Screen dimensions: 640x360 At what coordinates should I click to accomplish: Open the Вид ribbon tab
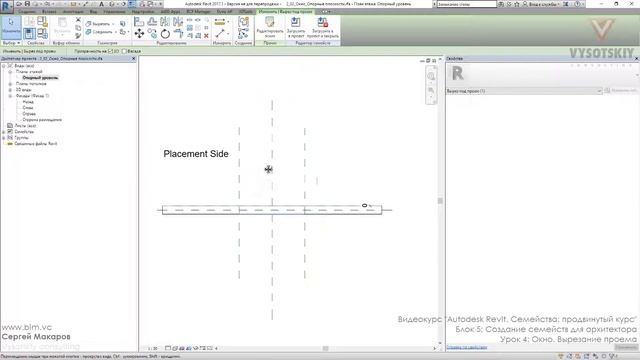[x=93, y=11]
